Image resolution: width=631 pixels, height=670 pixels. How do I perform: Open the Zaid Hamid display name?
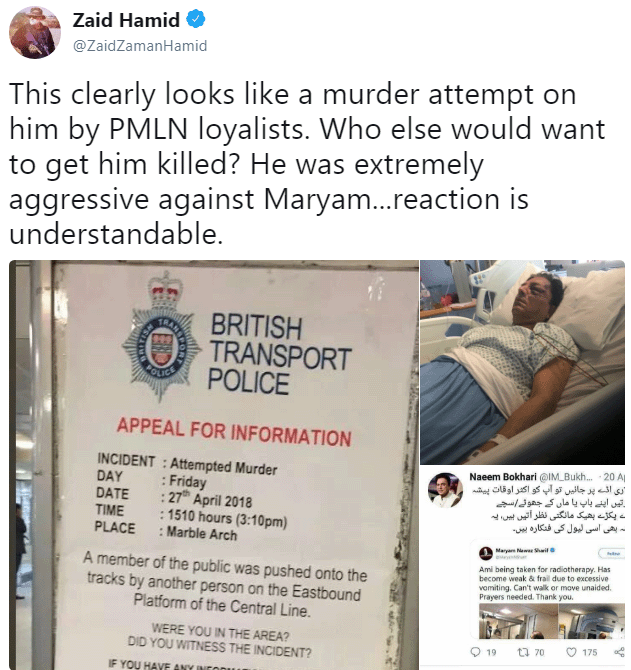126,20
